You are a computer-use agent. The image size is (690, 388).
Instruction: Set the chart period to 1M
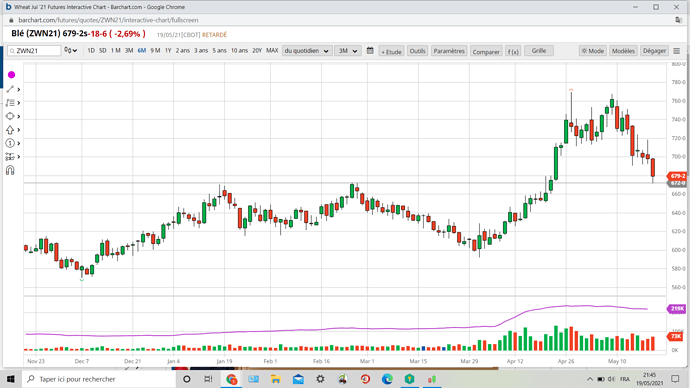(x=115, y=51)
